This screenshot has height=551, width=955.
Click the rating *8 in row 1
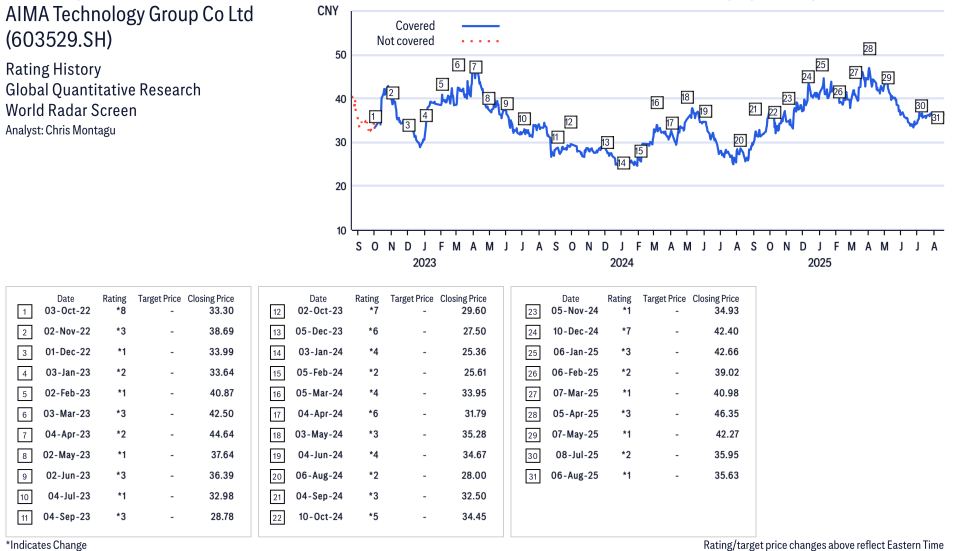[121, 311]
